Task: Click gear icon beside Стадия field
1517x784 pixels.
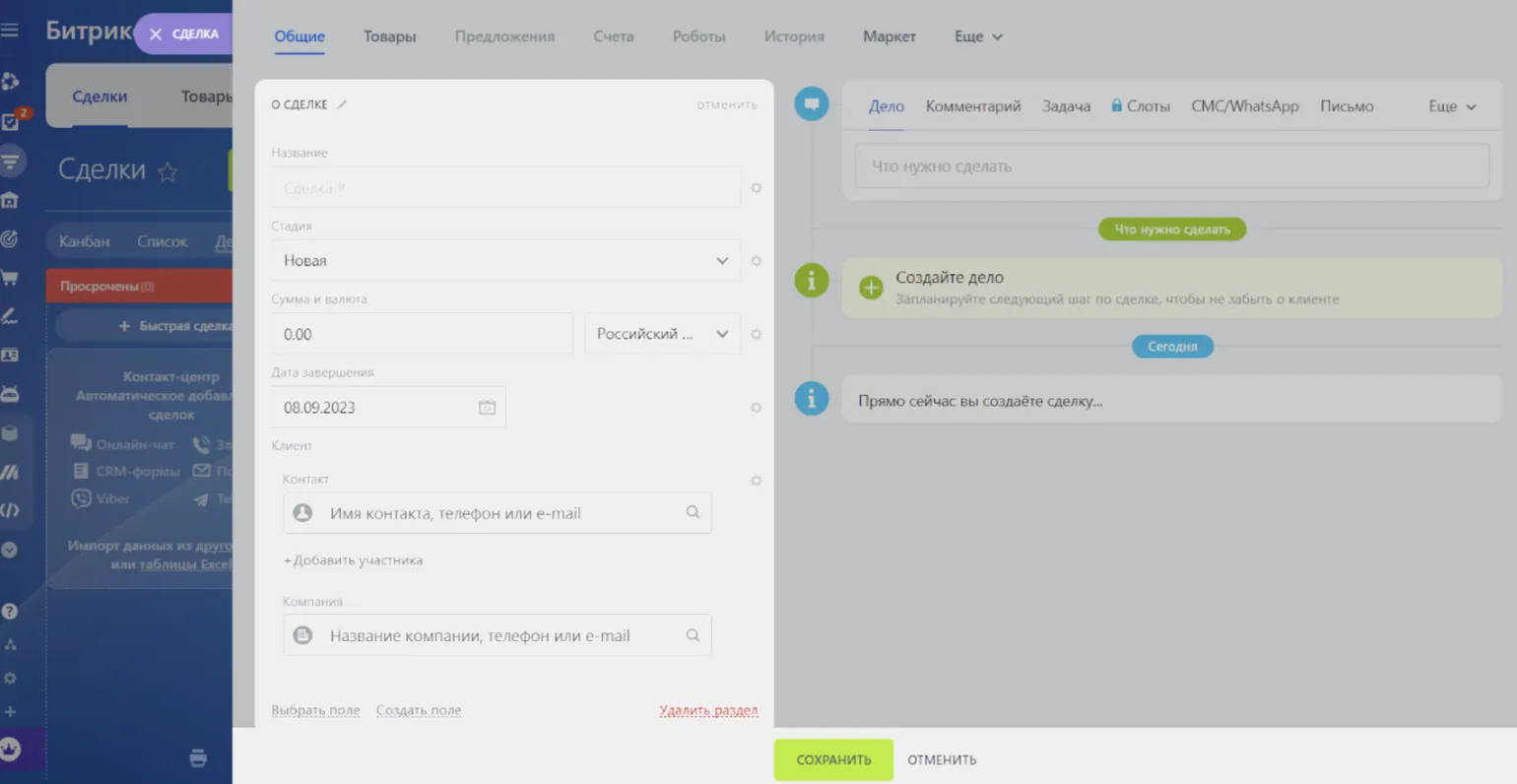Action: point(756,261)
